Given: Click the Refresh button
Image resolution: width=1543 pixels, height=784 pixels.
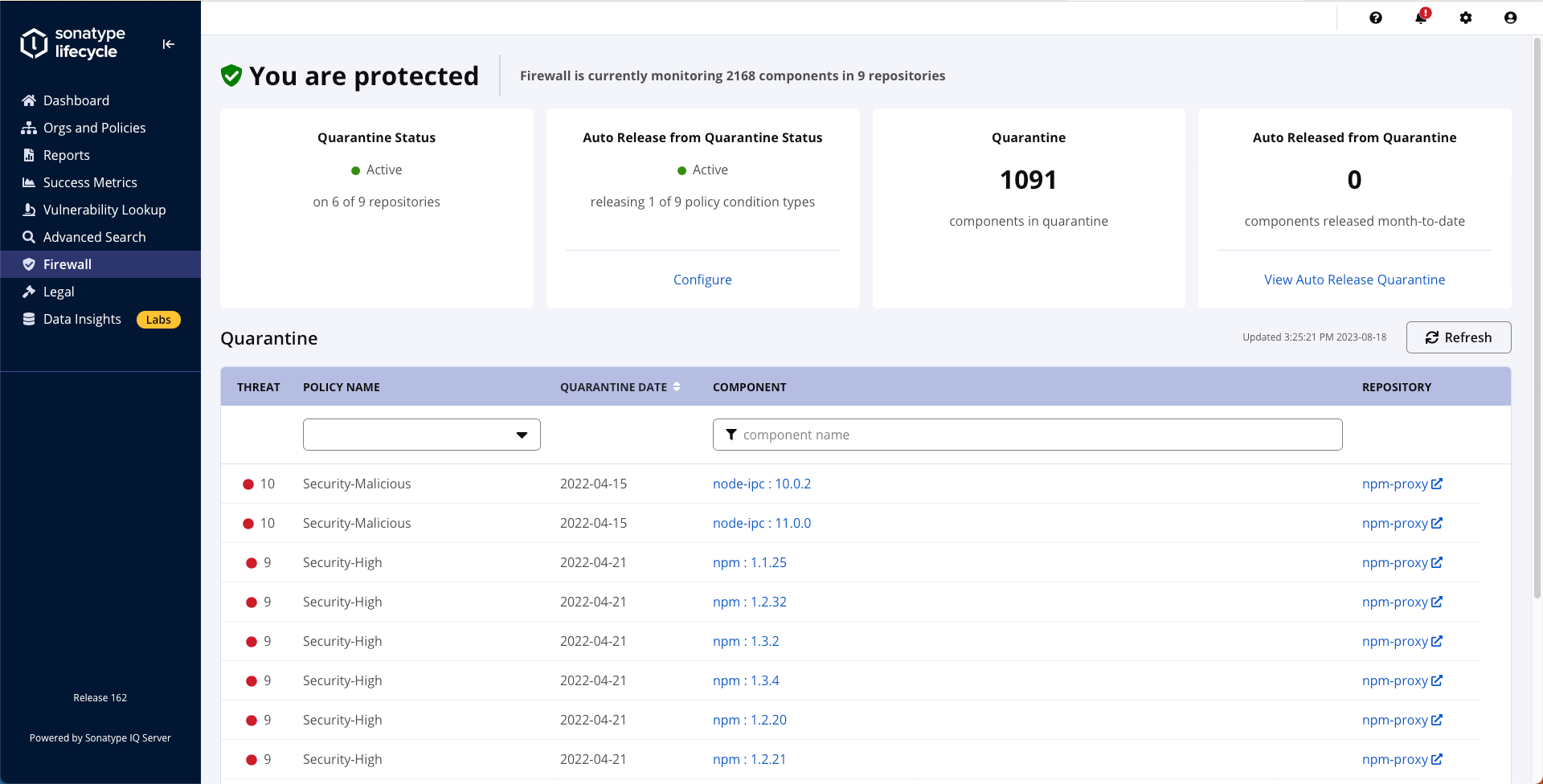Looking at the screenshot, I should 1458,337.
